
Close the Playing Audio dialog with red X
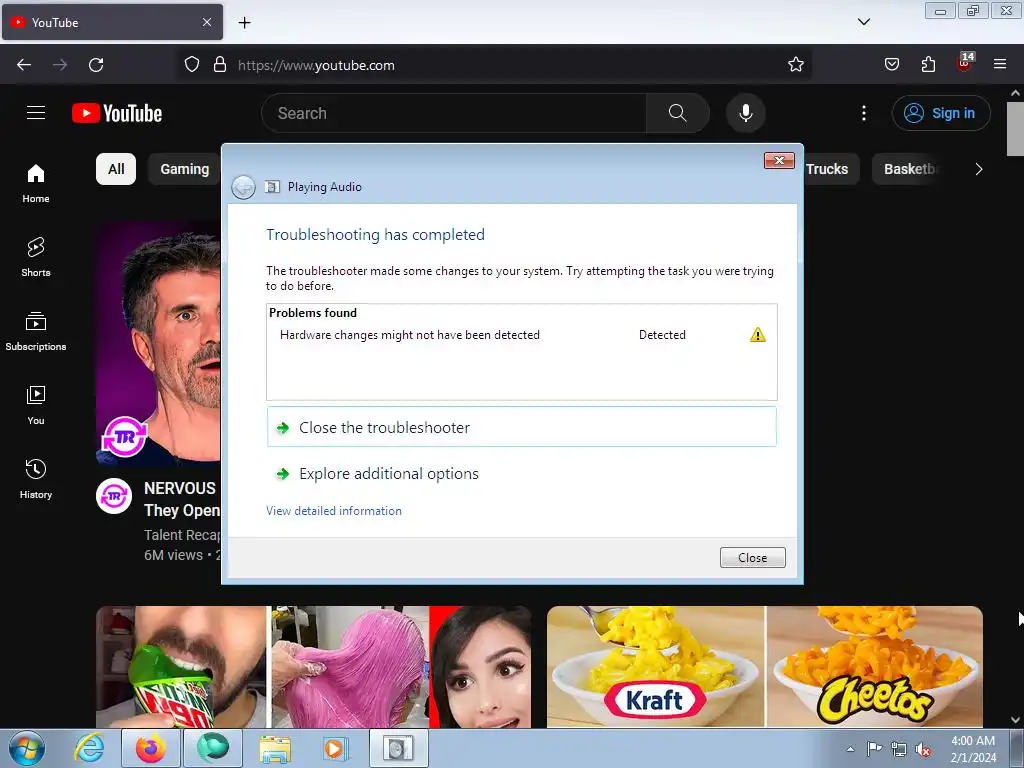pos(779,160)
